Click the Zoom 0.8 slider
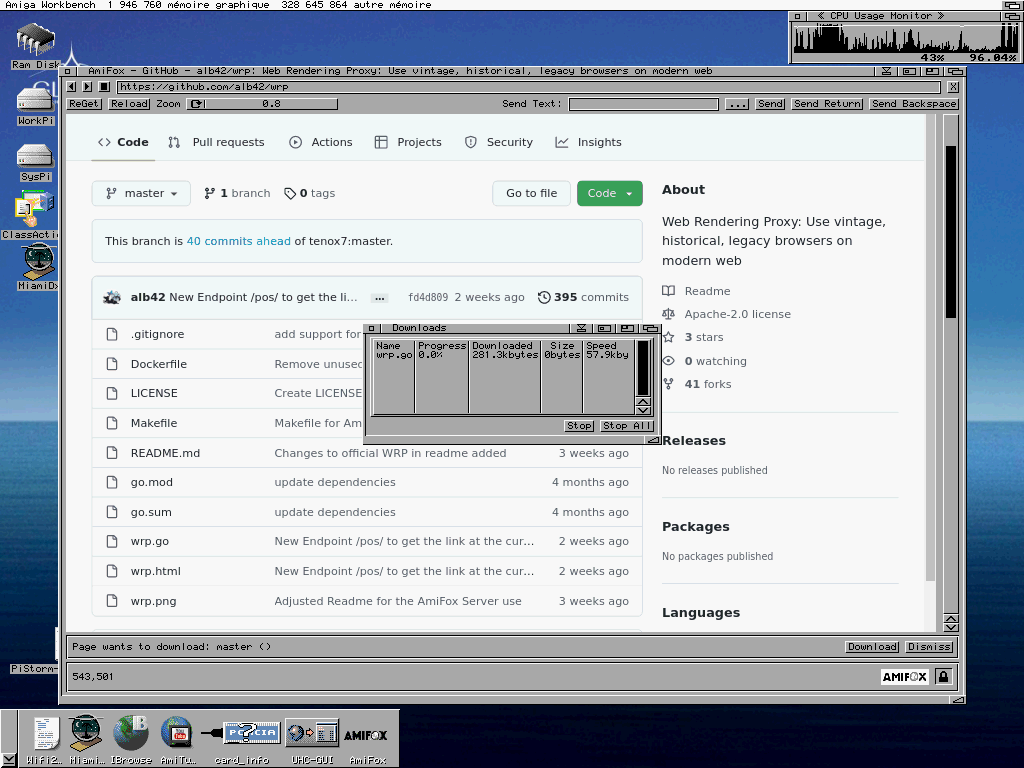The height and width of the screenshot is (768, 1024). coord(272,104)
